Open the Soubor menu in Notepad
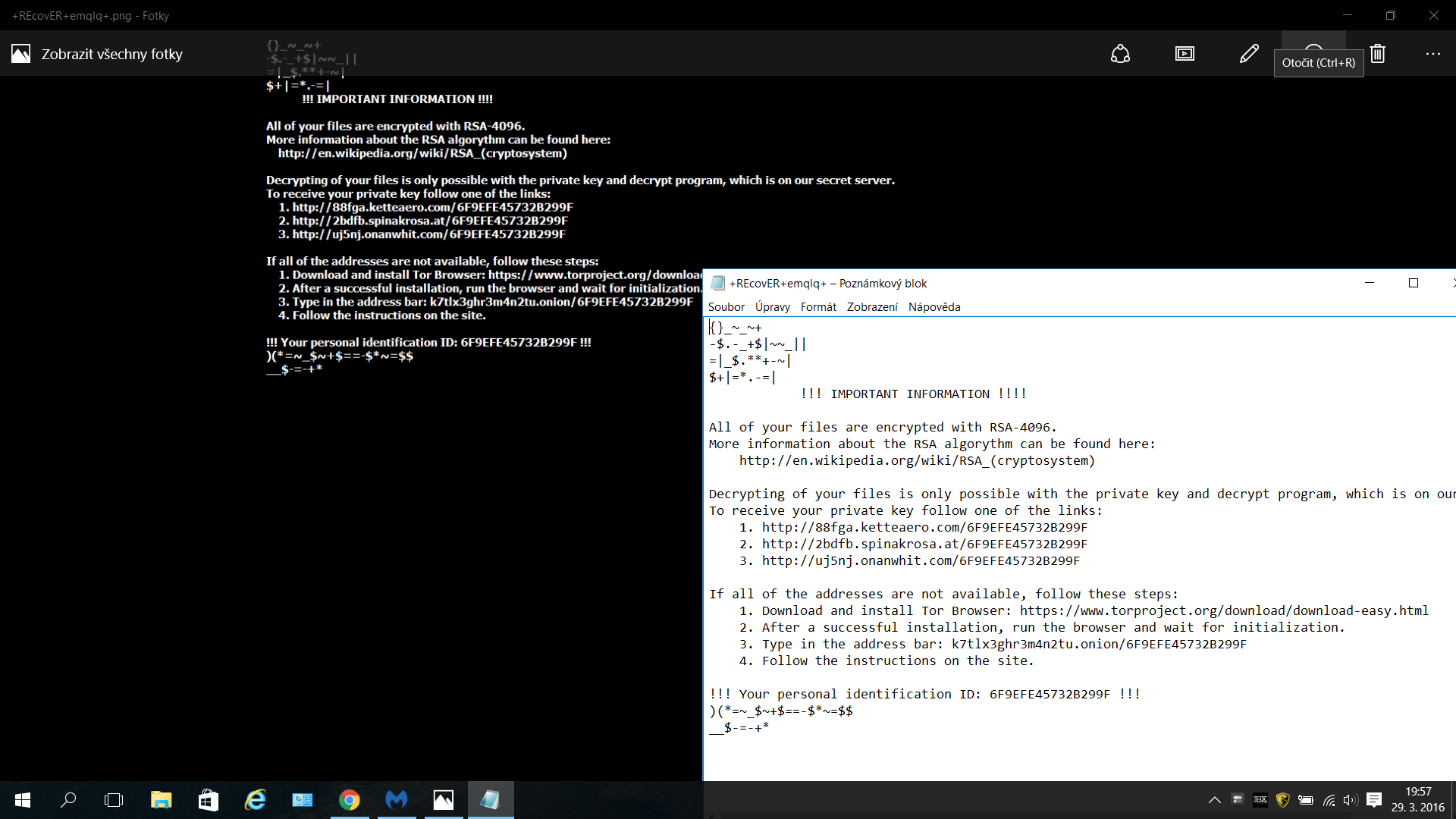1456x819 pixels. click(726, 307)
